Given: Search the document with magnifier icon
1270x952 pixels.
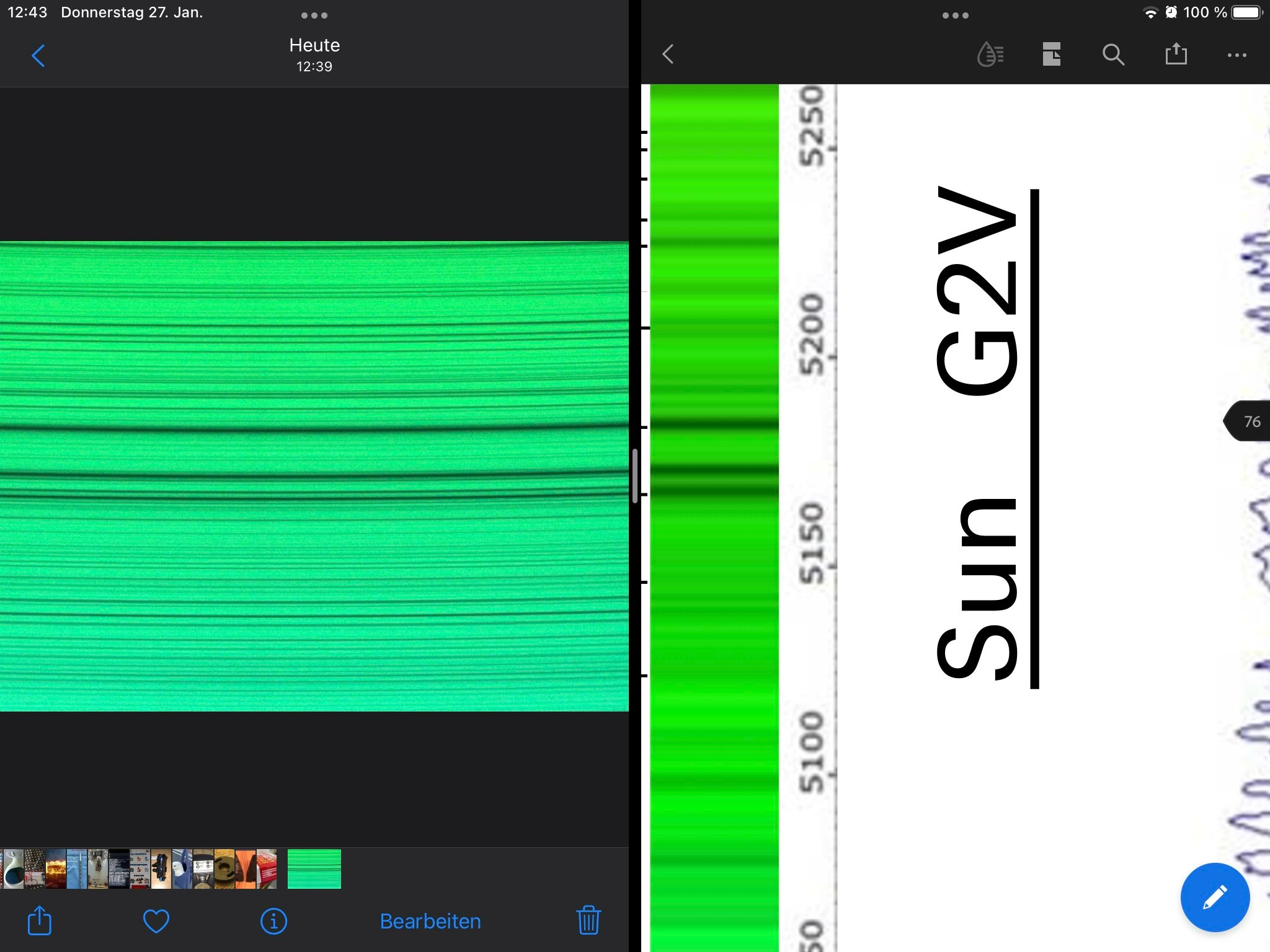Looking at the screenshot, I should click(1113, 55).
